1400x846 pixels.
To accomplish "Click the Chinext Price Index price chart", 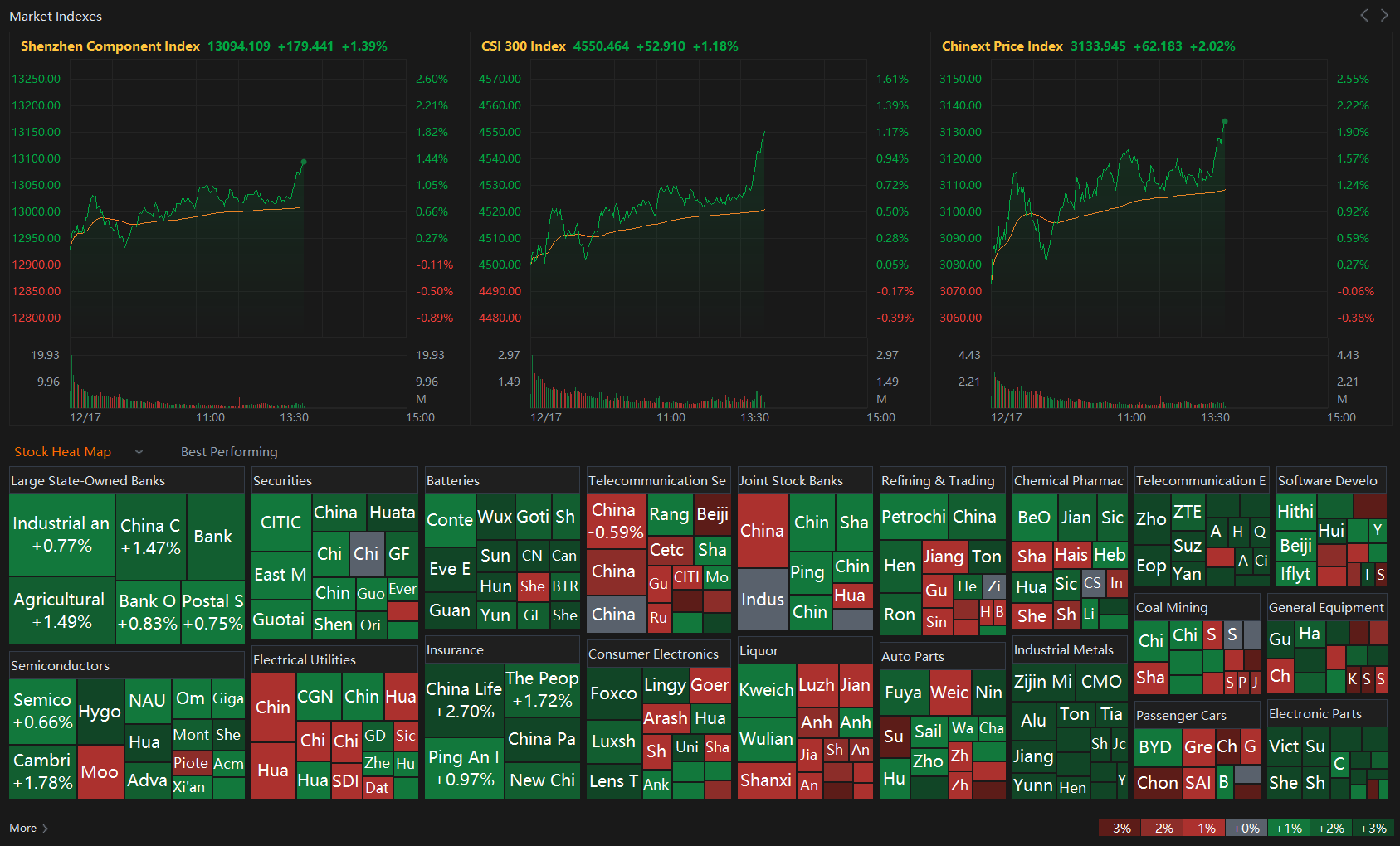I will pyautogui.click(x=1159, y=198).
